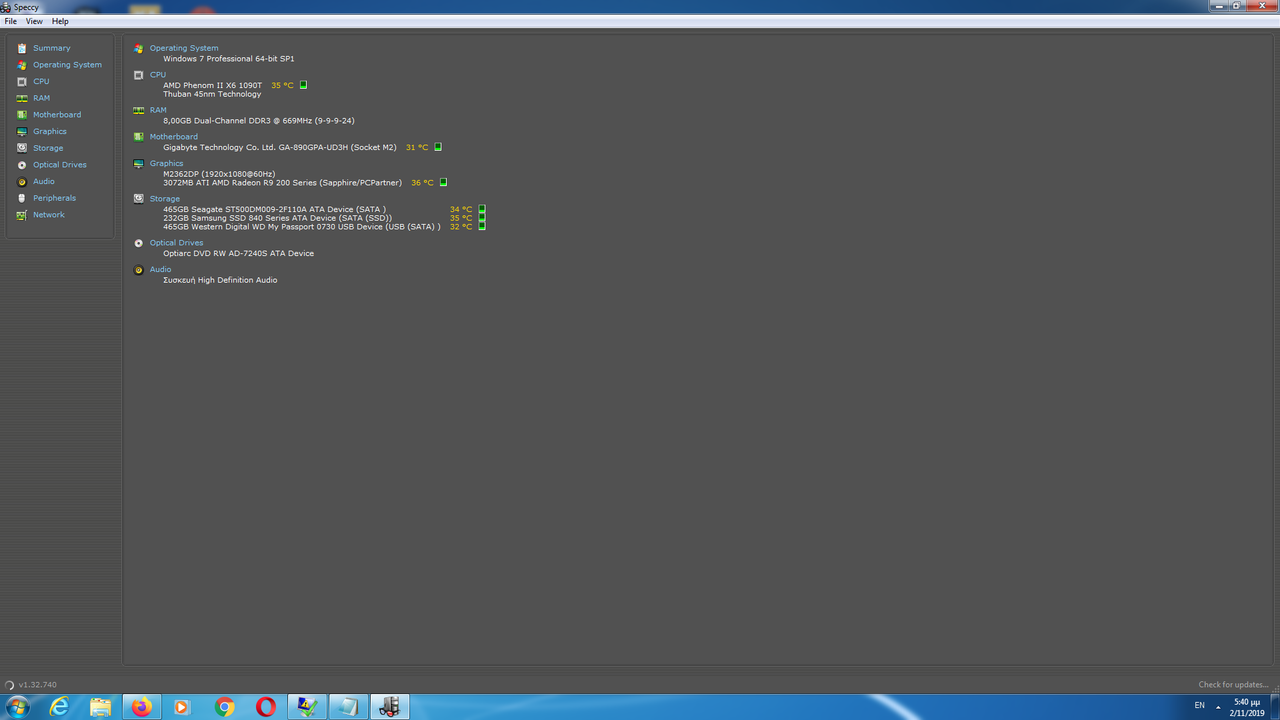Open the File menu
The width and height of the screenshot is (1280, 720).
[10, 21]
